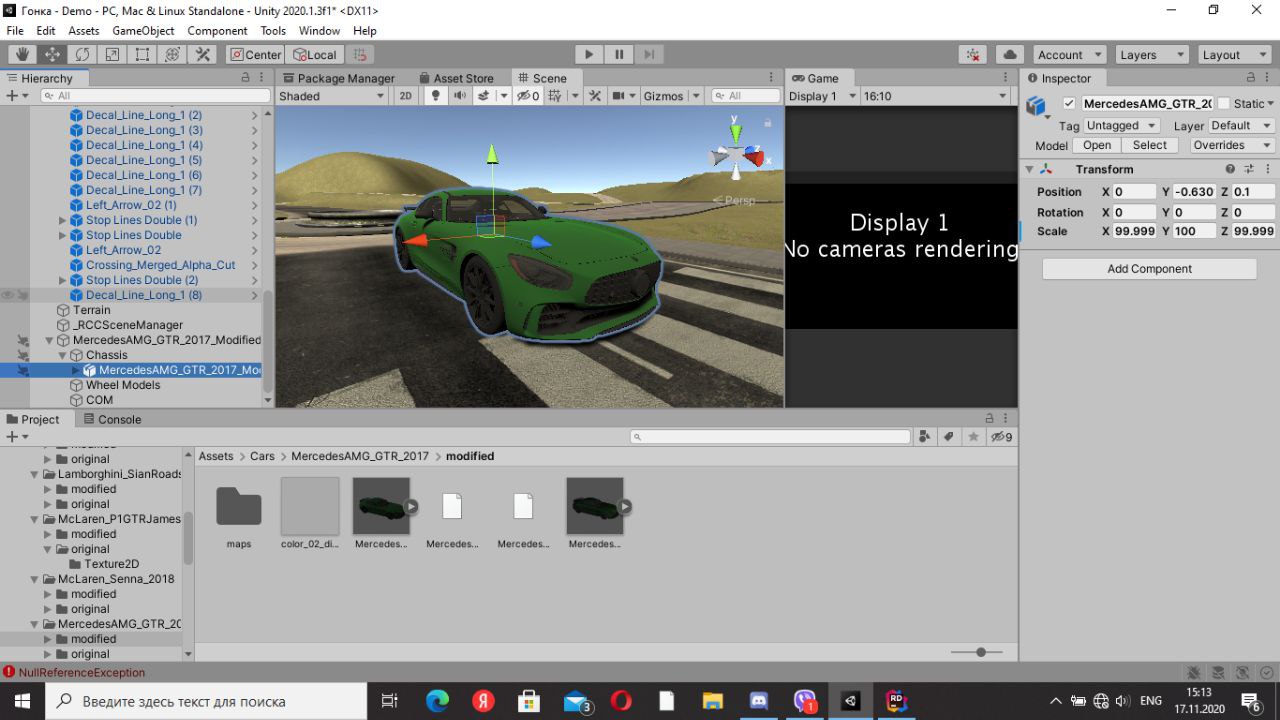Open the 16:10 aspect ratio dropdown
The image size is (1280, 720).
(935, 96)
